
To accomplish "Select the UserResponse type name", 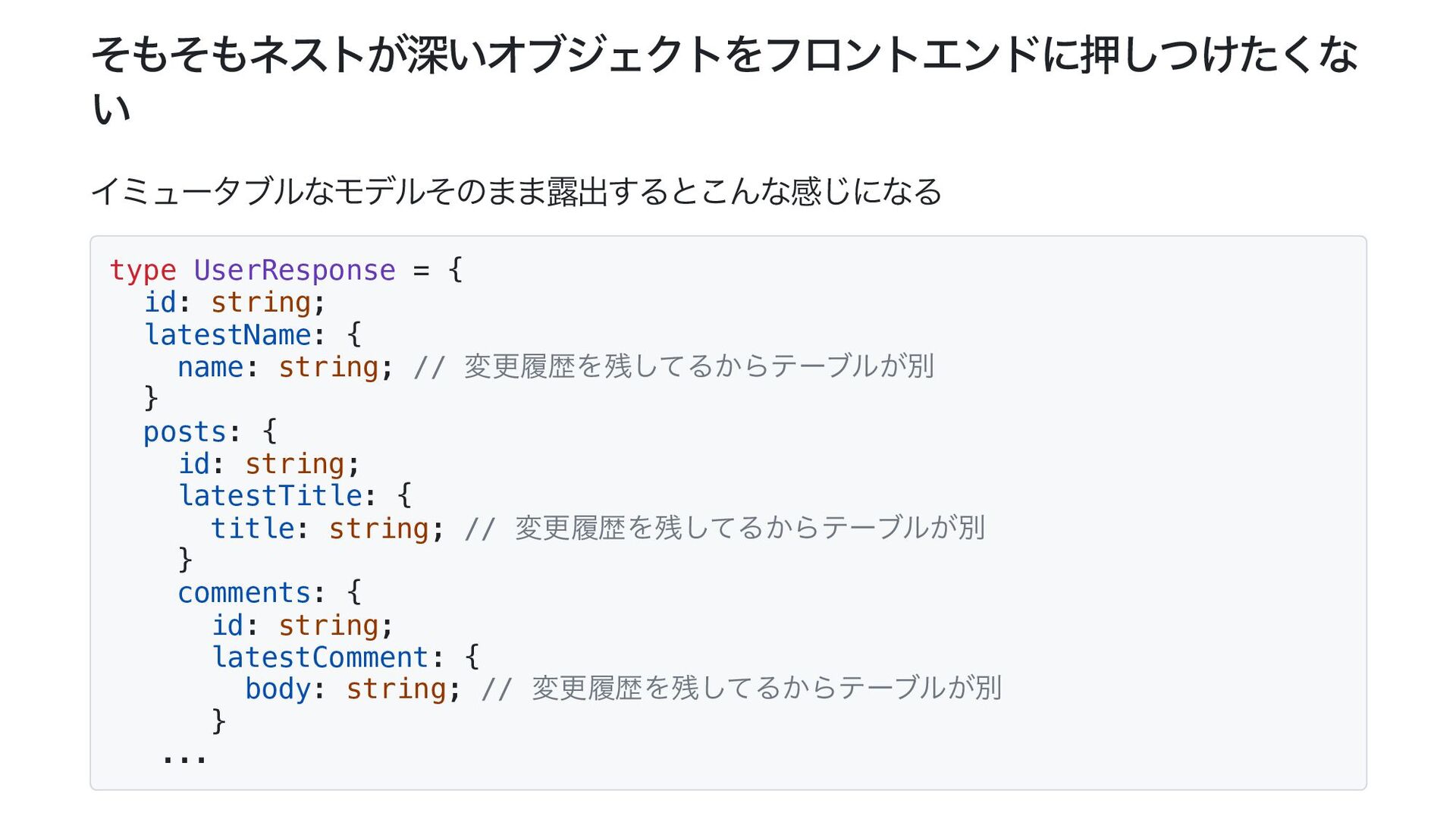I will 294,271.
